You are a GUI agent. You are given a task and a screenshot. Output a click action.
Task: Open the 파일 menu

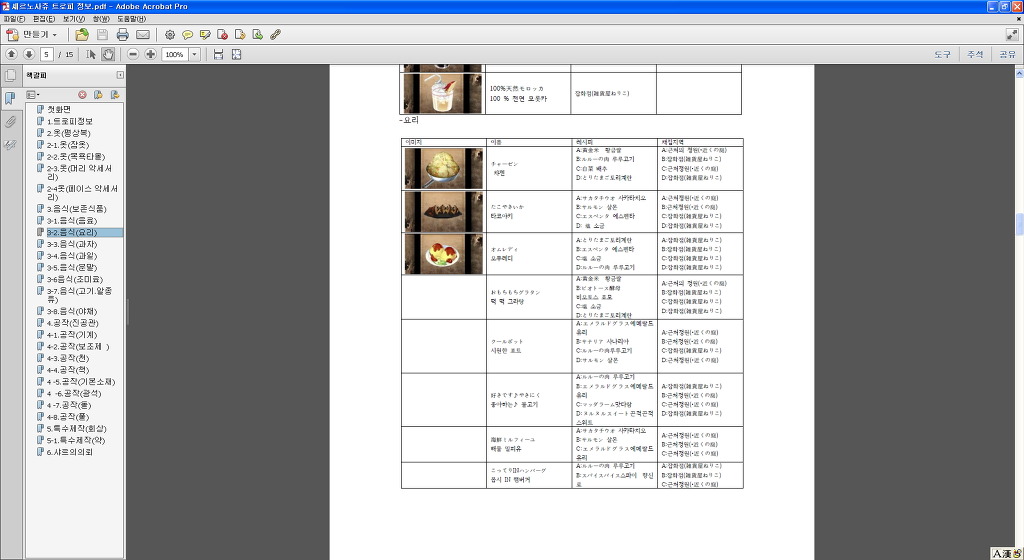(x=14, y=19)
